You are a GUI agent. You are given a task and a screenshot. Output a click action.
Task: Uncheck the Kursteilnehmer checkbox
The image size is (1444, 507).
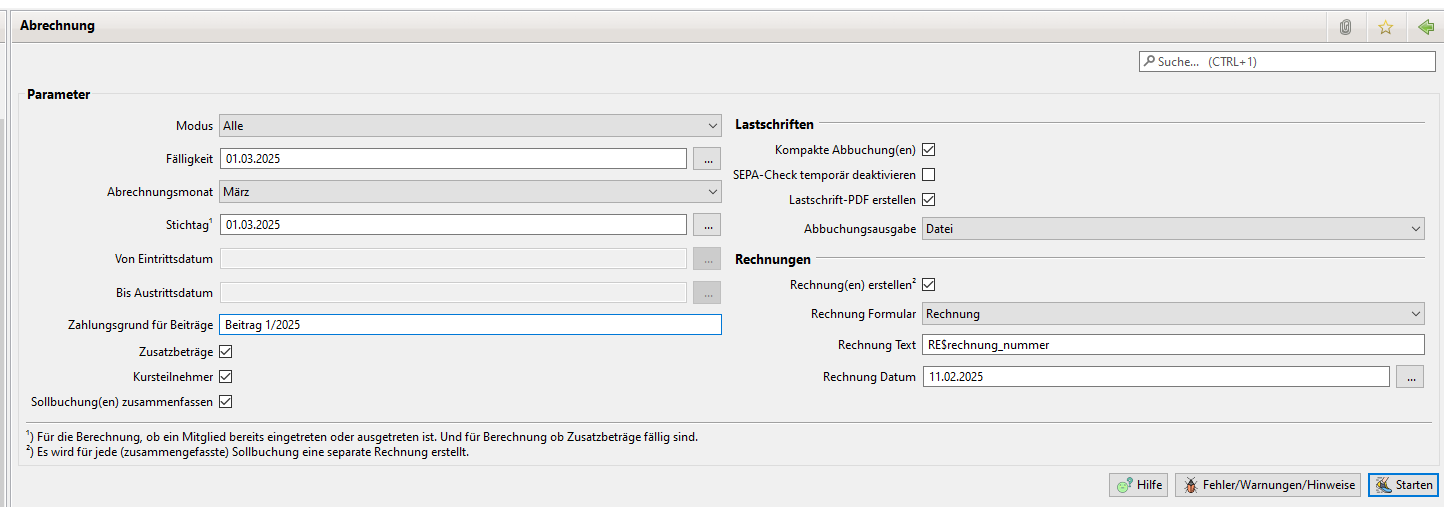tap(226, 377)
